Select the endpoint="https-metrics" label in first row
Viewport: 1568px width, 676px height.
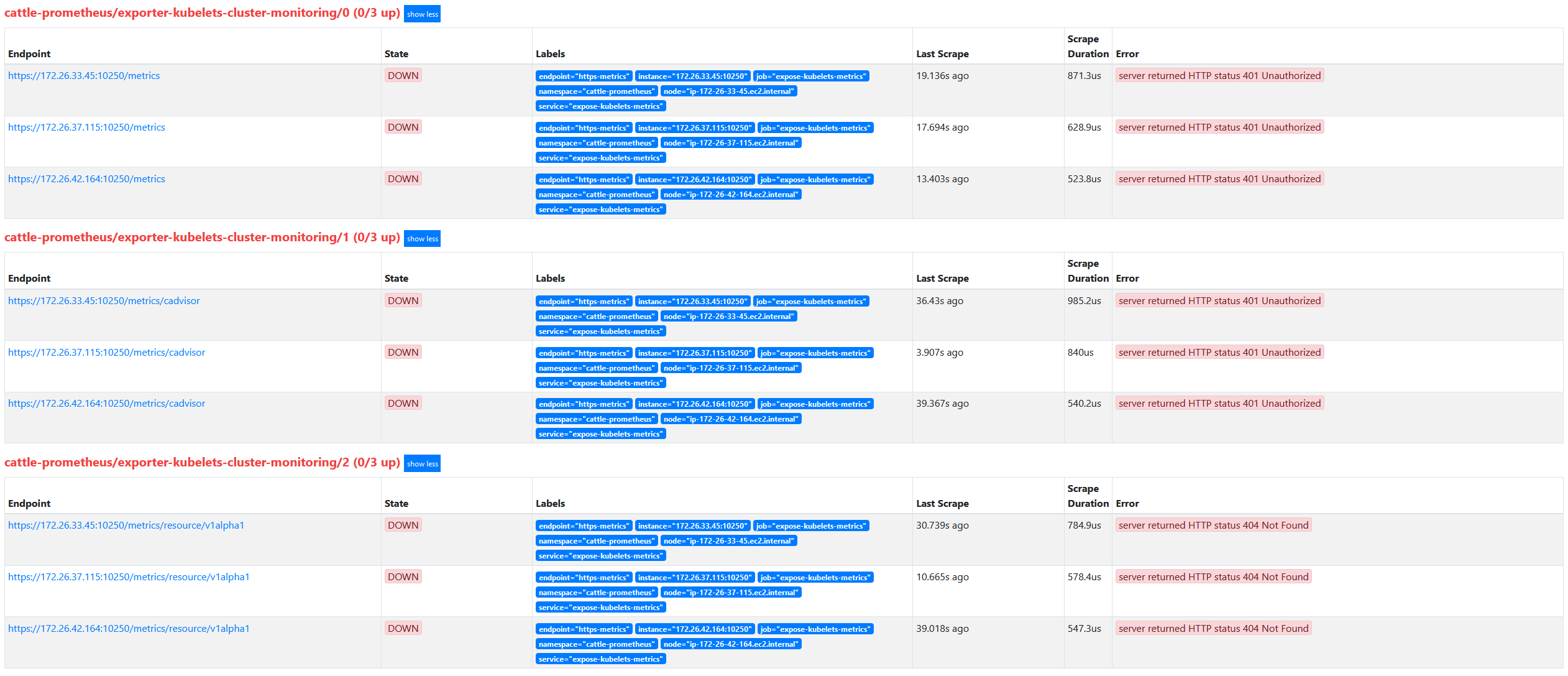584,76
